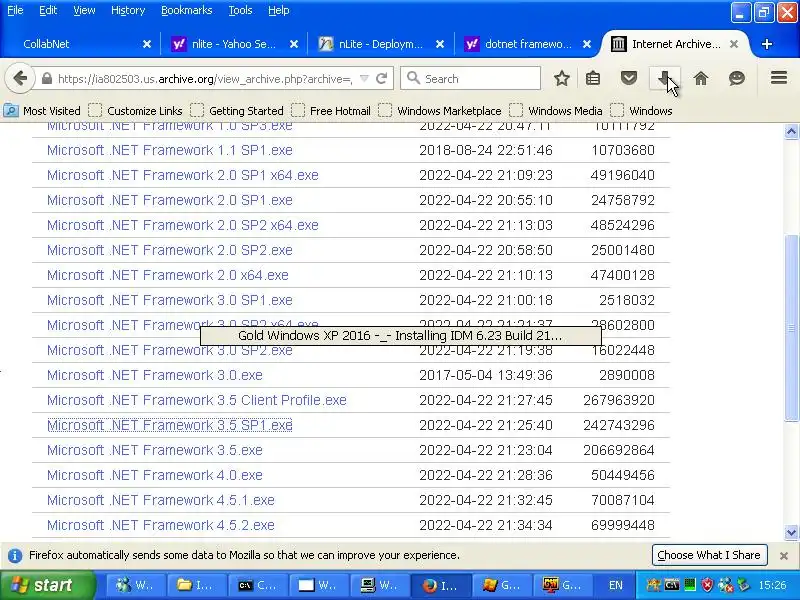This screenshot has height=600, width=800.
Task: Open the Bookmarks menu
Action: (x=186, y=10)
